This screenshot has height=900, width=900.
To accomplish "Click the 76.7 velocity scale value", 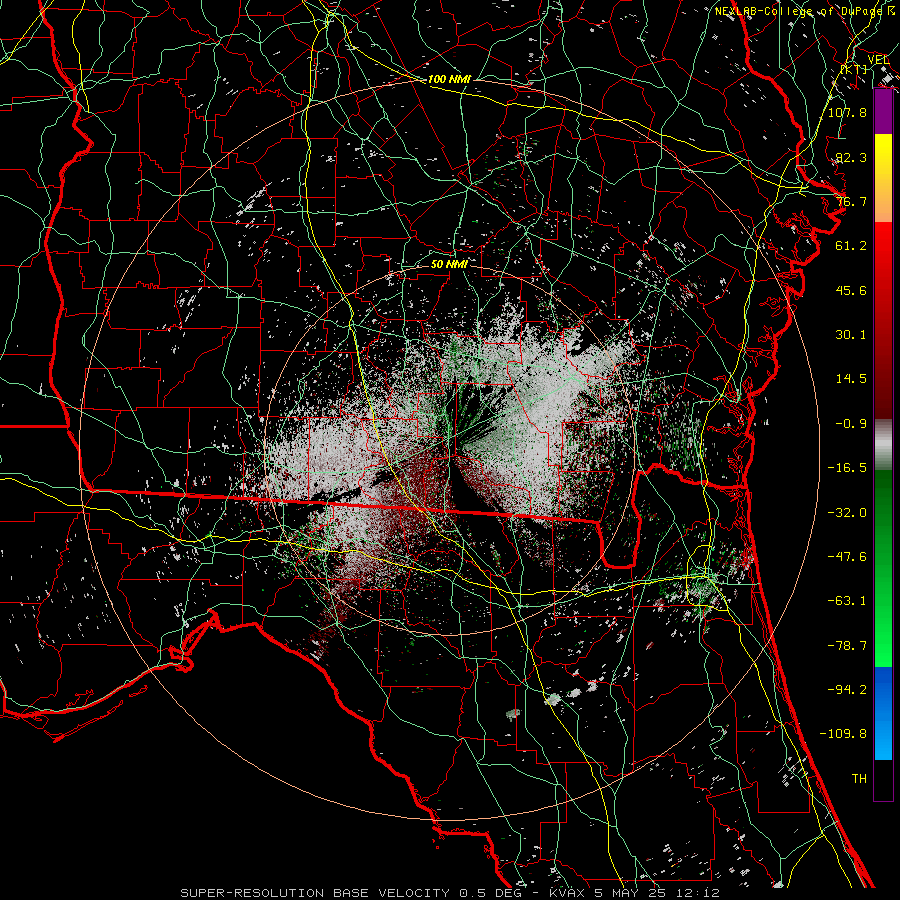I will click(x=851, y=201).
